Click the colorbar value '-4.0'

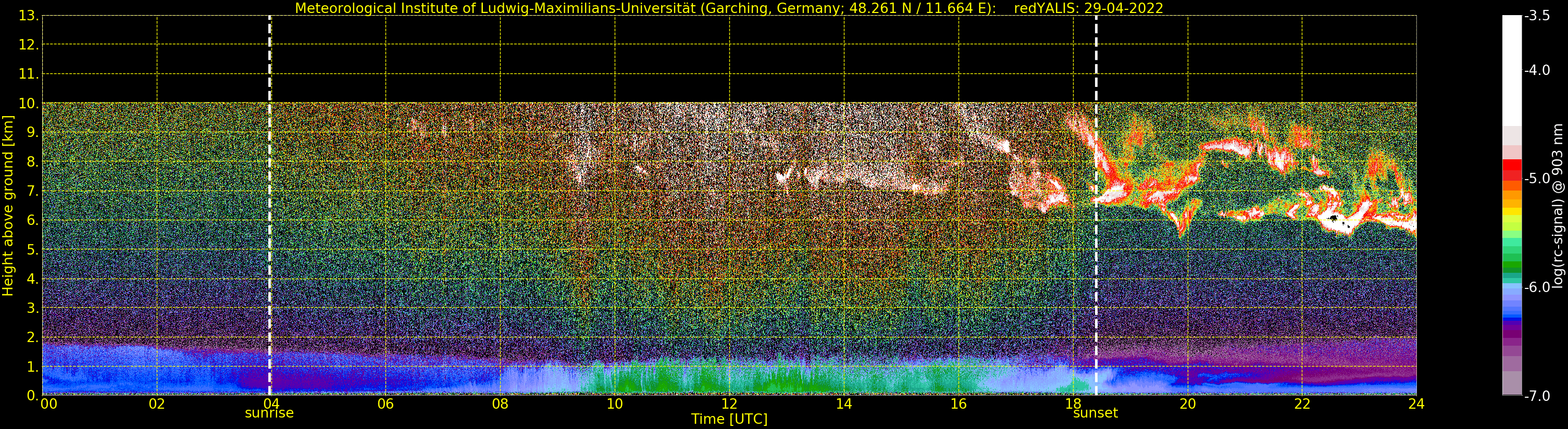tap(1537, 71)
